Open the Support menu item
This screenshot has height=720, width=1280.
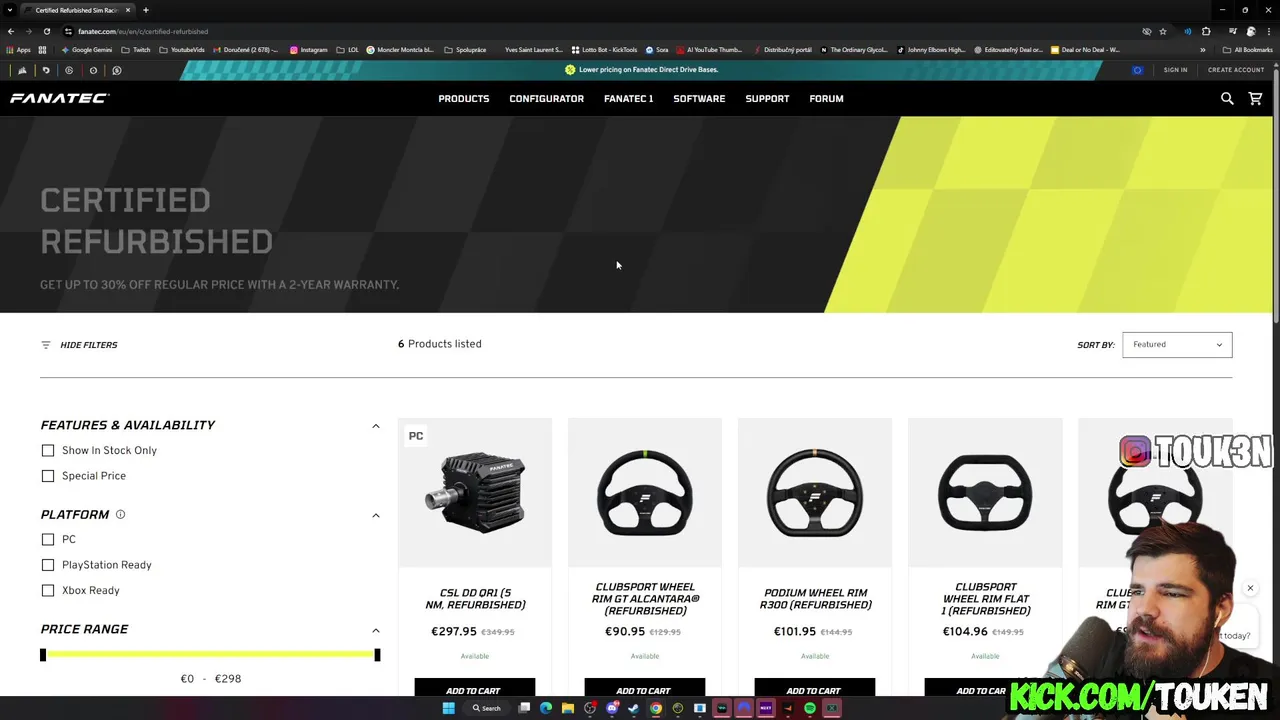tap(767, 99)
